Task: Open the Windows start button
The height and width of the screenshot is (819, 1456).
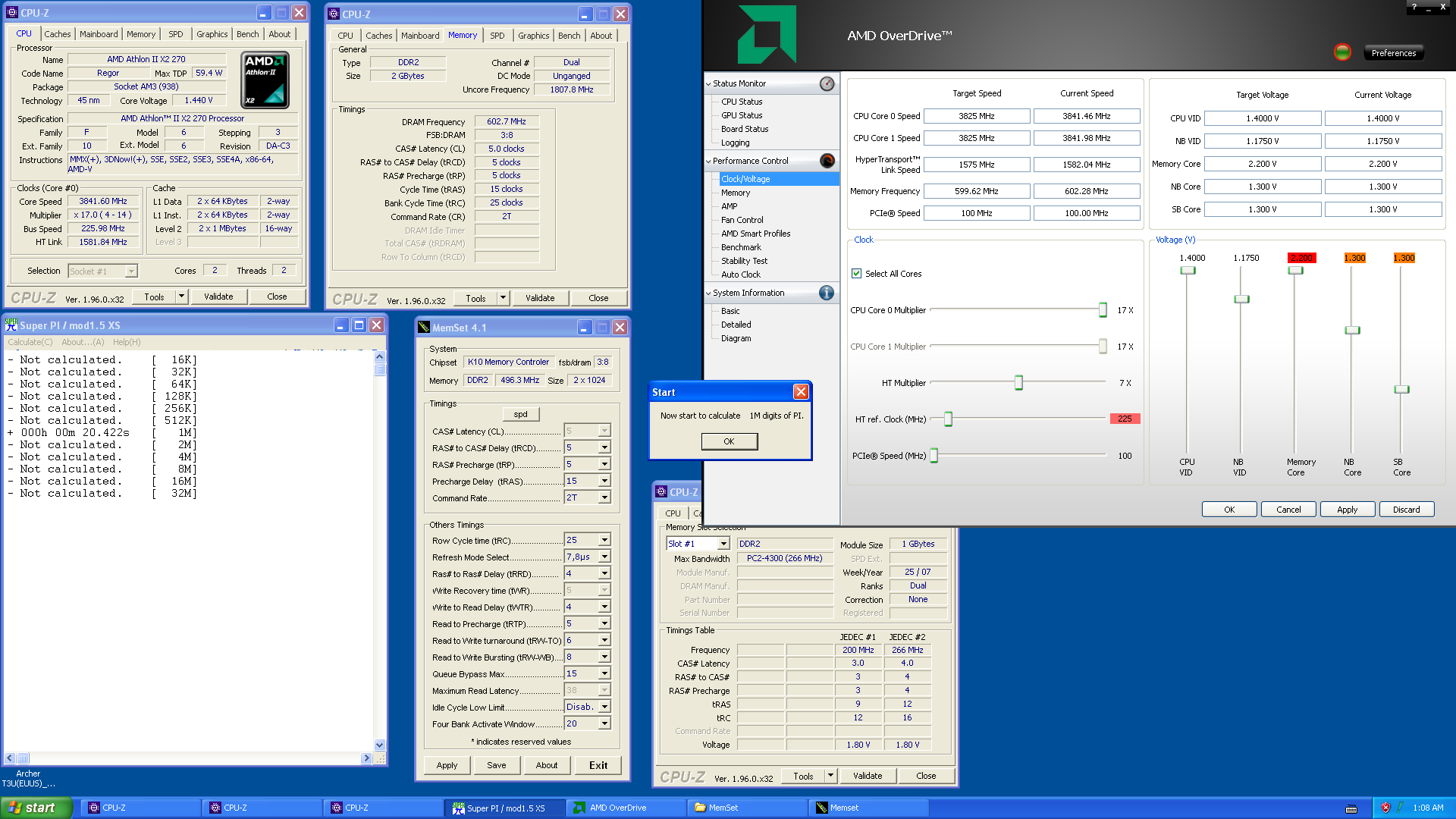Action: click(x=36, y=808)
